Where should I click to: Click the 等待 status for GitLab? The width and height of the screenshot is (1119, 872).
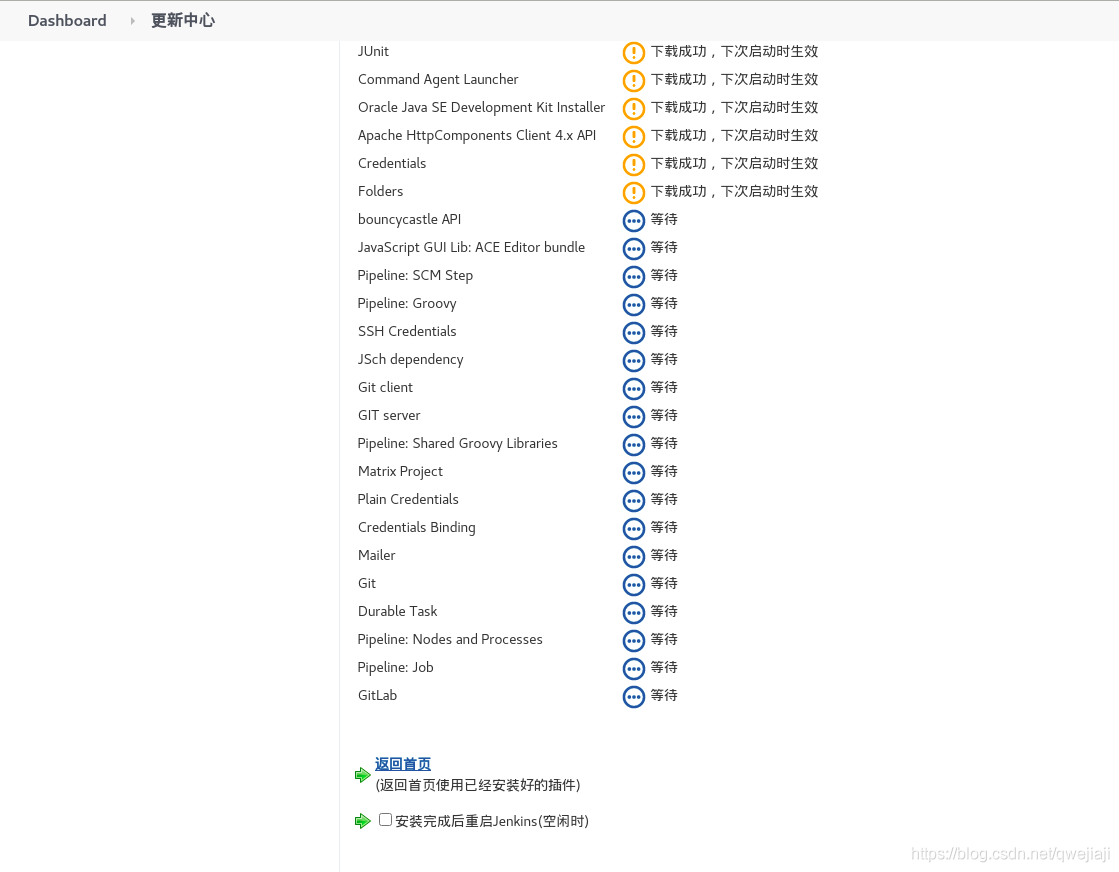point(664,696)
